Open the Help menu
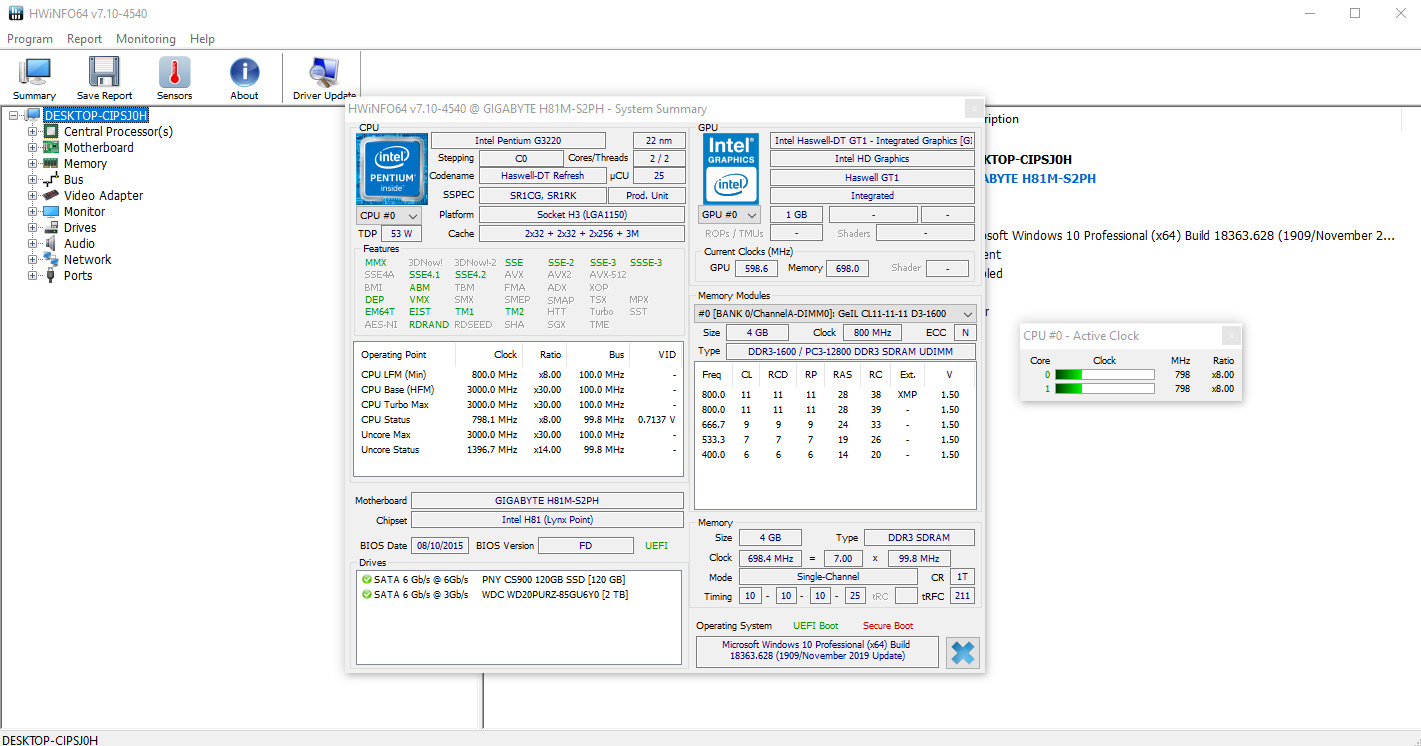This screenshot has height=746, width=1421. click(x=202, y=39)
